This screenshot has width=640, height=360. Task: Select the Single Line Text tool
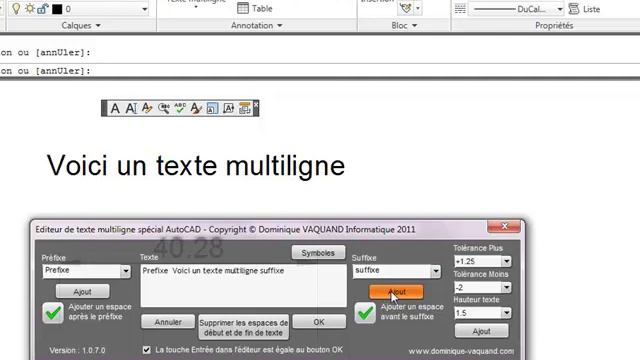point(131,109)
